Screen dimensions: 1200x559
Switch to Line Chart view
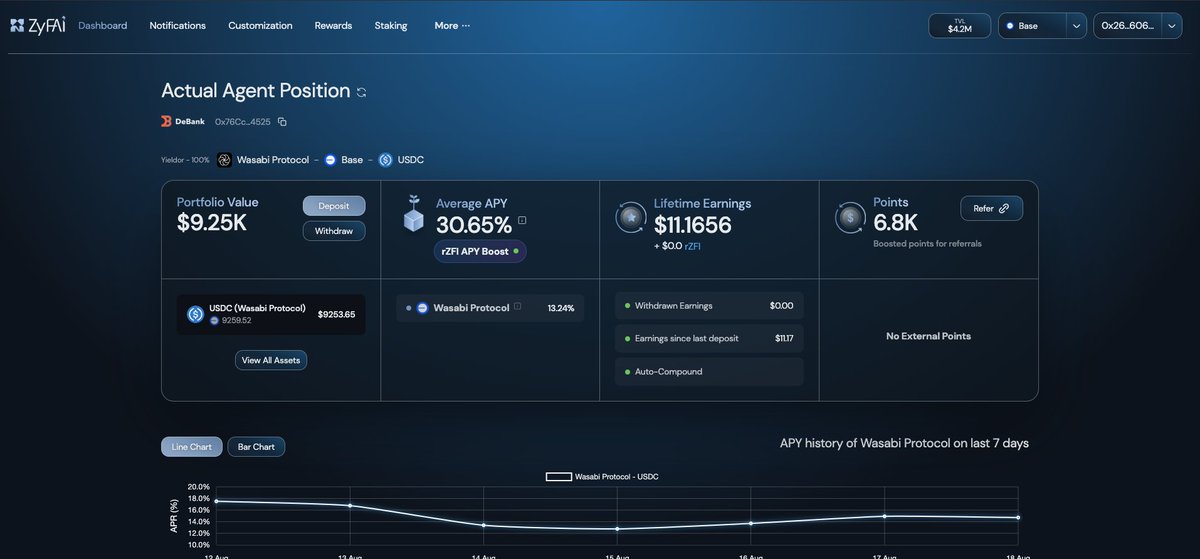192,447
